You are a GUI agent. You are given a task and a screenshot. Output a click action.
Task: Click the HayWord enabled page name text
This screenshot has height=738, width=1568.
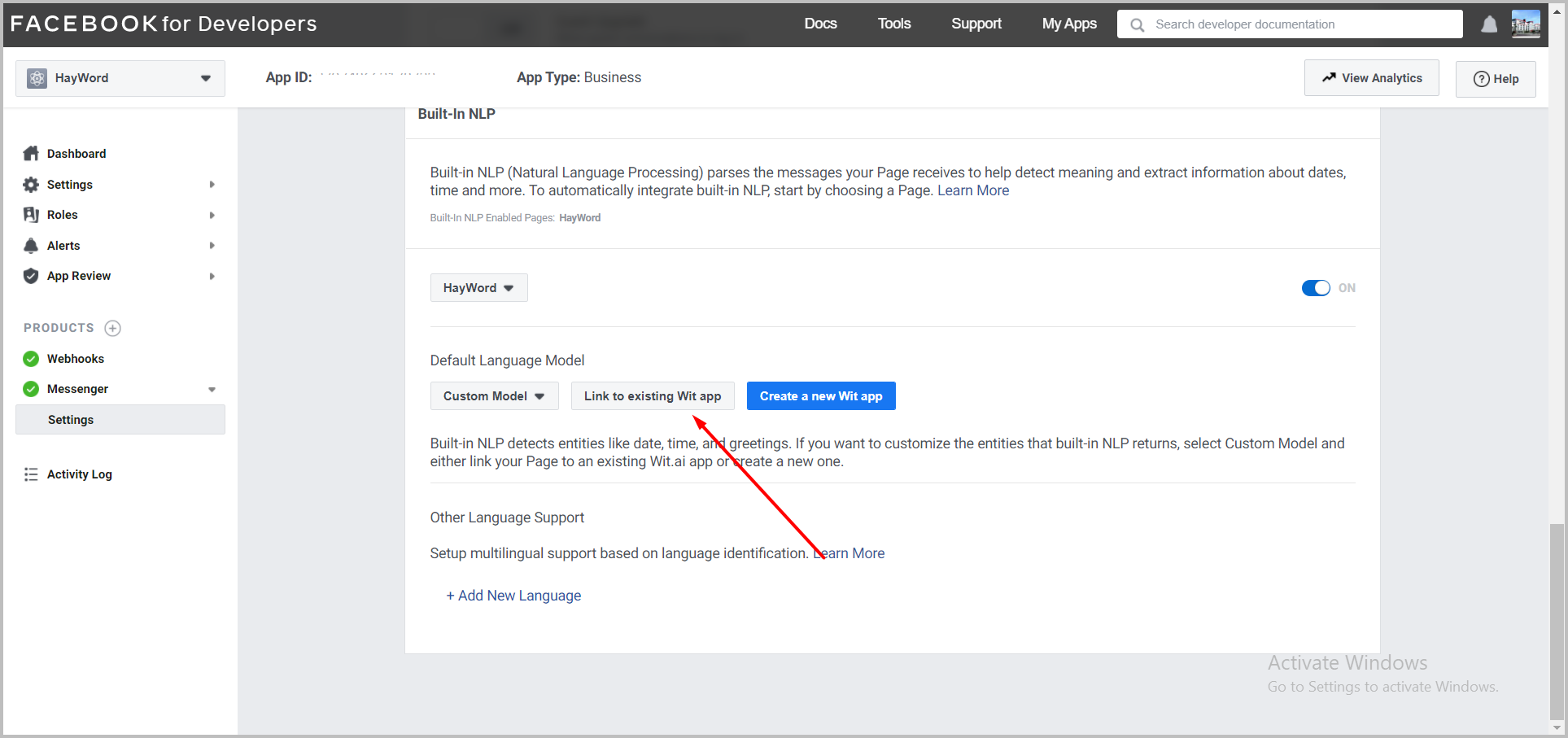pos(580,218)
